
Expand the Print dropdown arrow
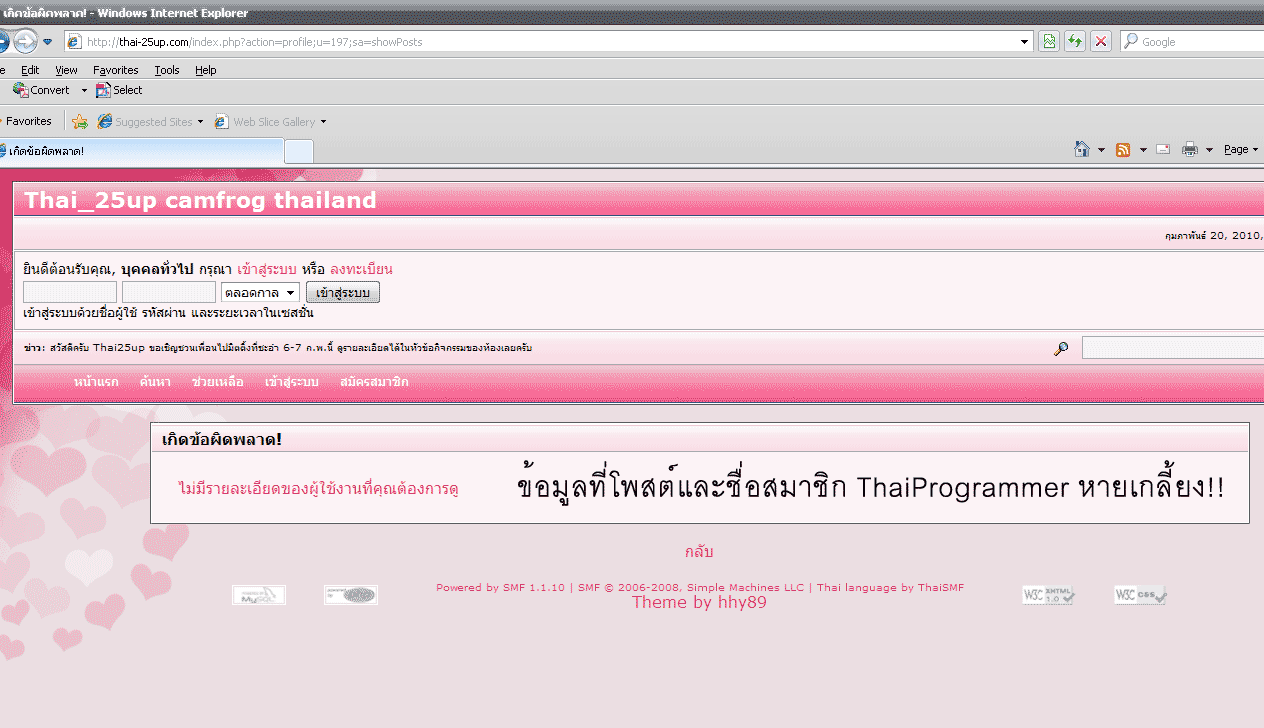[1209, 150]
